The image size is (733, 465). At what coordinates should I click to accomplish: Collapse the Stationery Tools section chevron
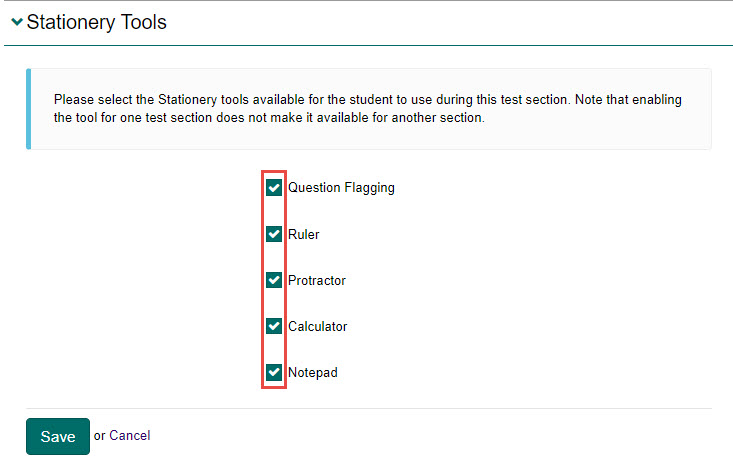point(16,22)
